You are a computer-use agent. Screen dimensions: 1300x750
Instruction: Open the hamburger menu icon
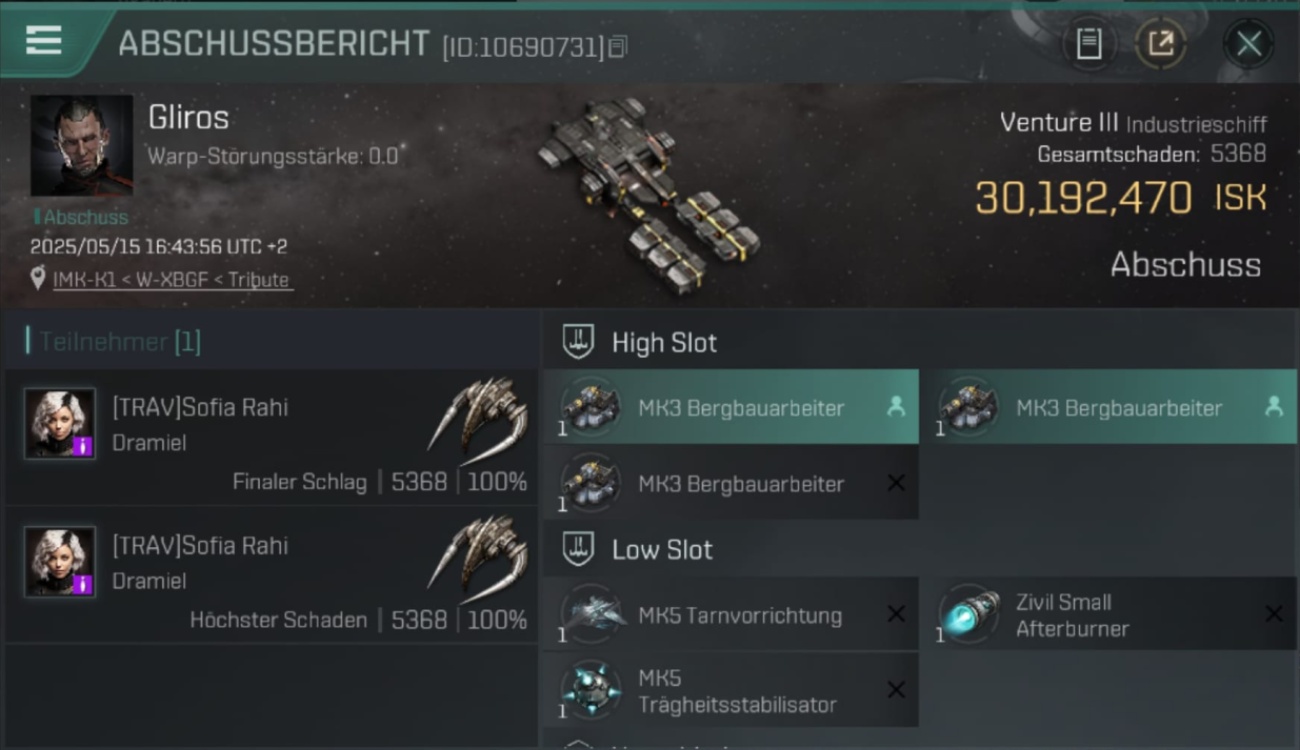click(x=44, y=41)
